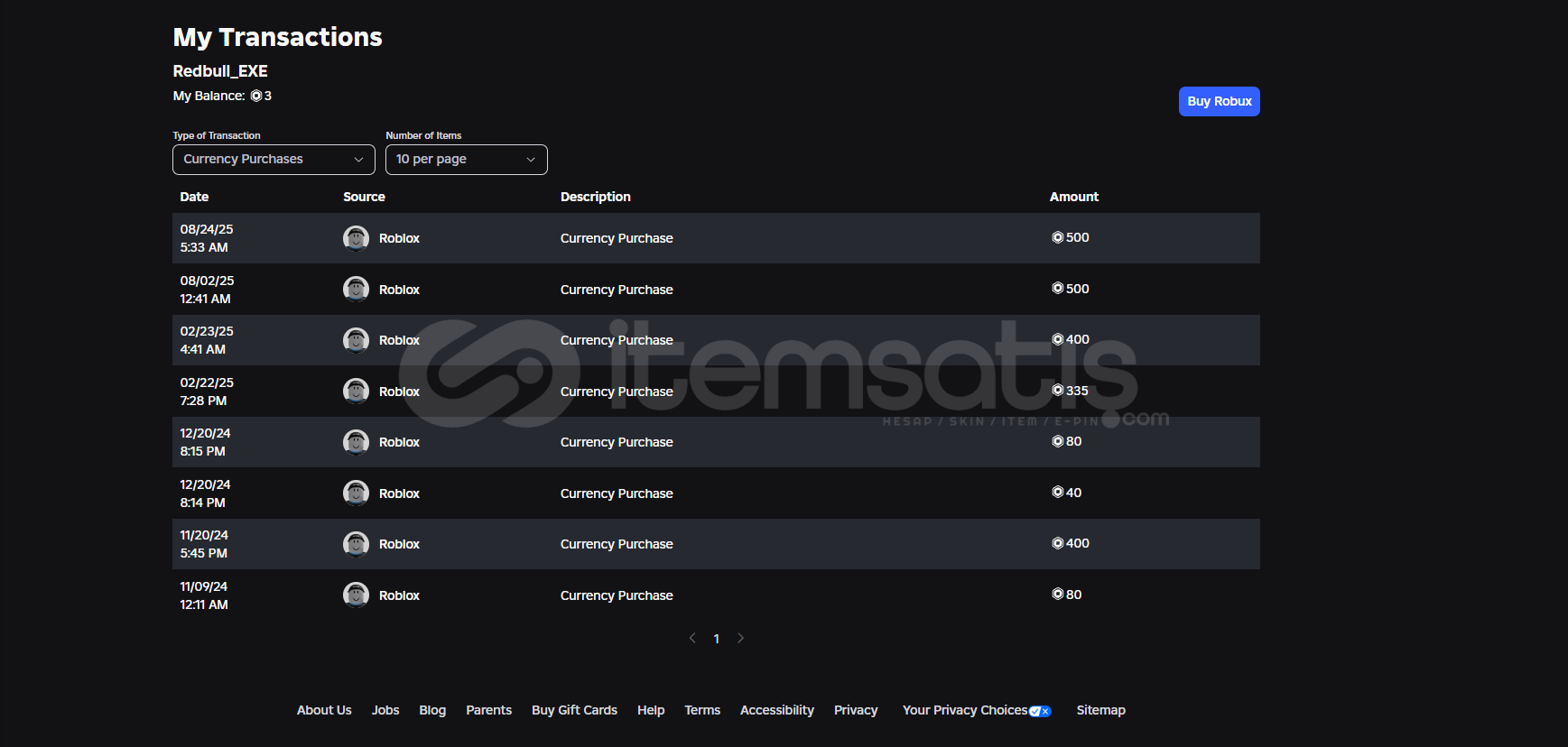
Task: Open the Terms footer link
Action: coord(702,710)
